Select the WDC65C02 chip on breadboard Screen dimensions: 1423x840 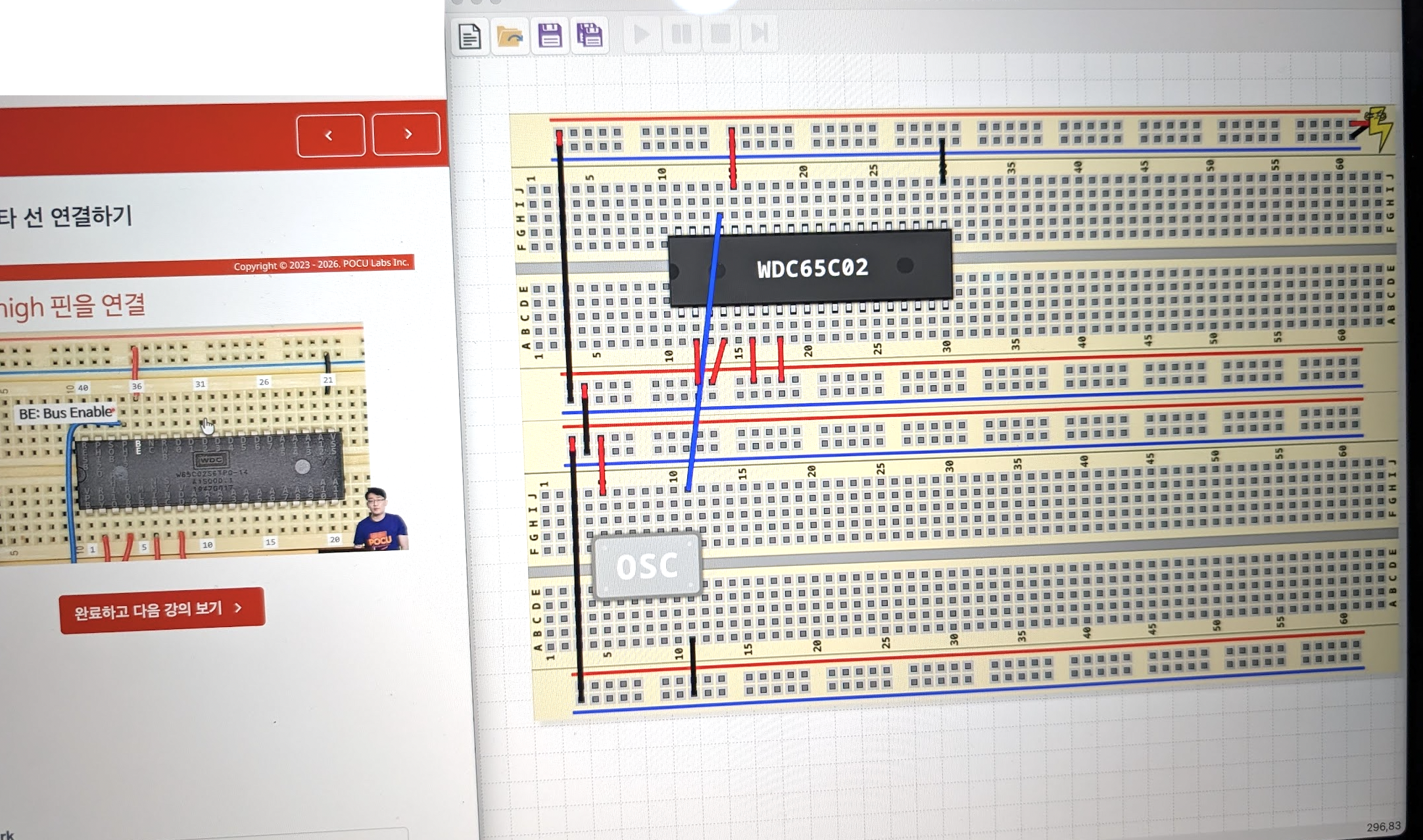[811, 268]
